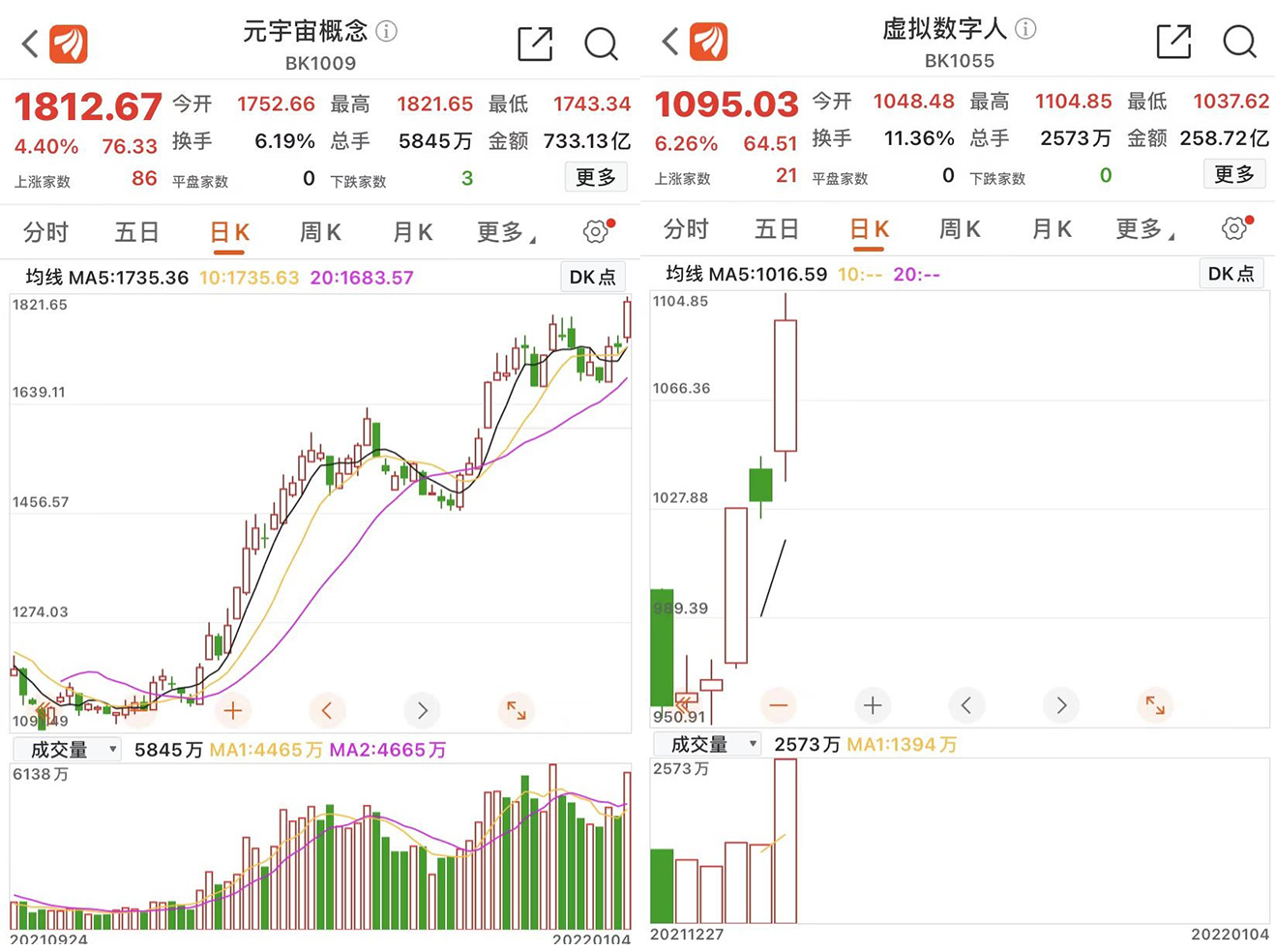Open 成交量 indicator dropdown on right chart
This screenshot has height=952, width=1275.
(x=707, y=744)
